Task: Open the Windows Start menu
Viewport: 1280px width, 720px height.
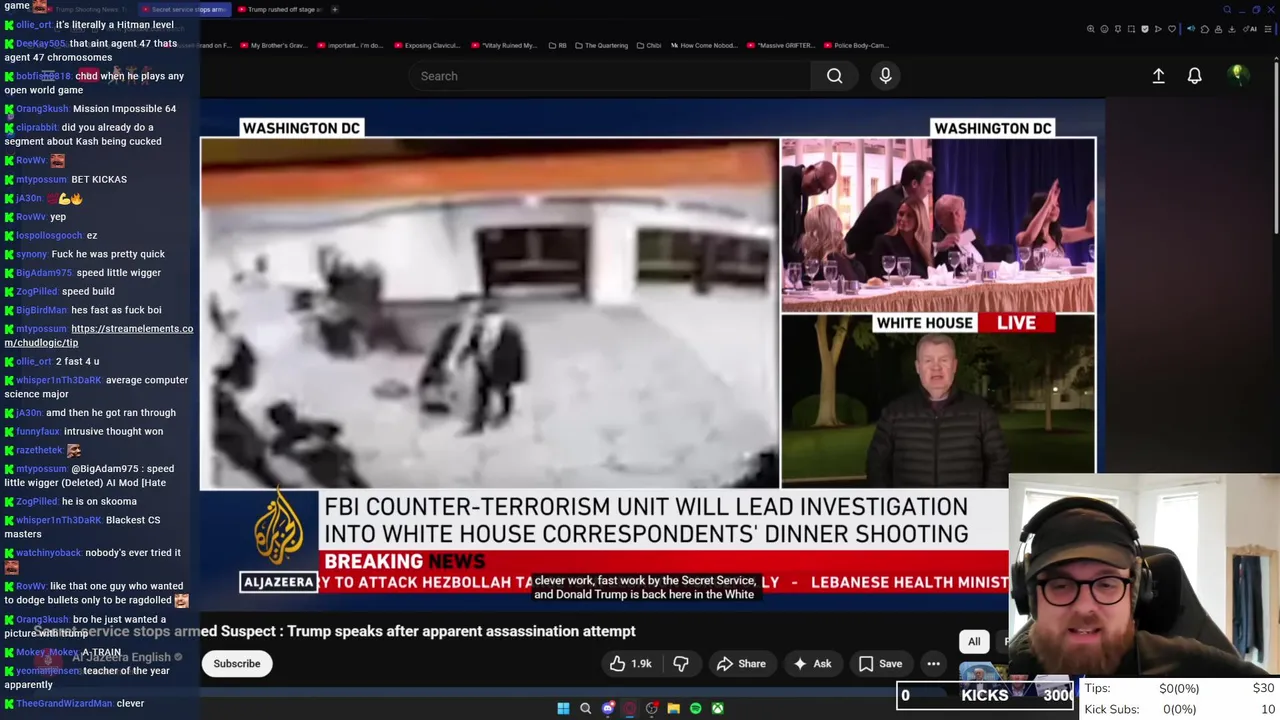Action: [563, 708]
